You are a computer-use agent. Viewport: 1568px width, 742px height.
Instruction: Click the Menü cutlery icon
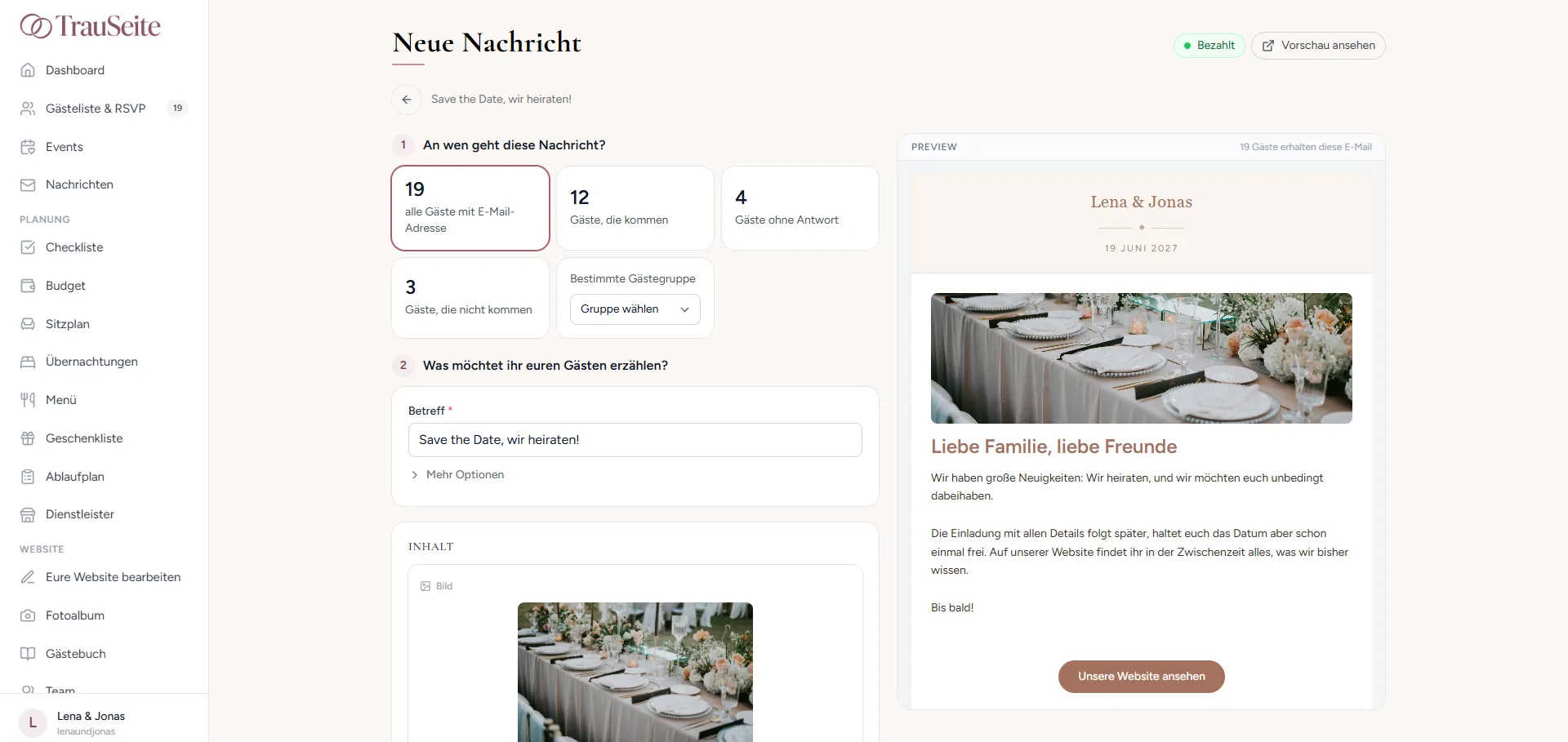pos(28,400)
